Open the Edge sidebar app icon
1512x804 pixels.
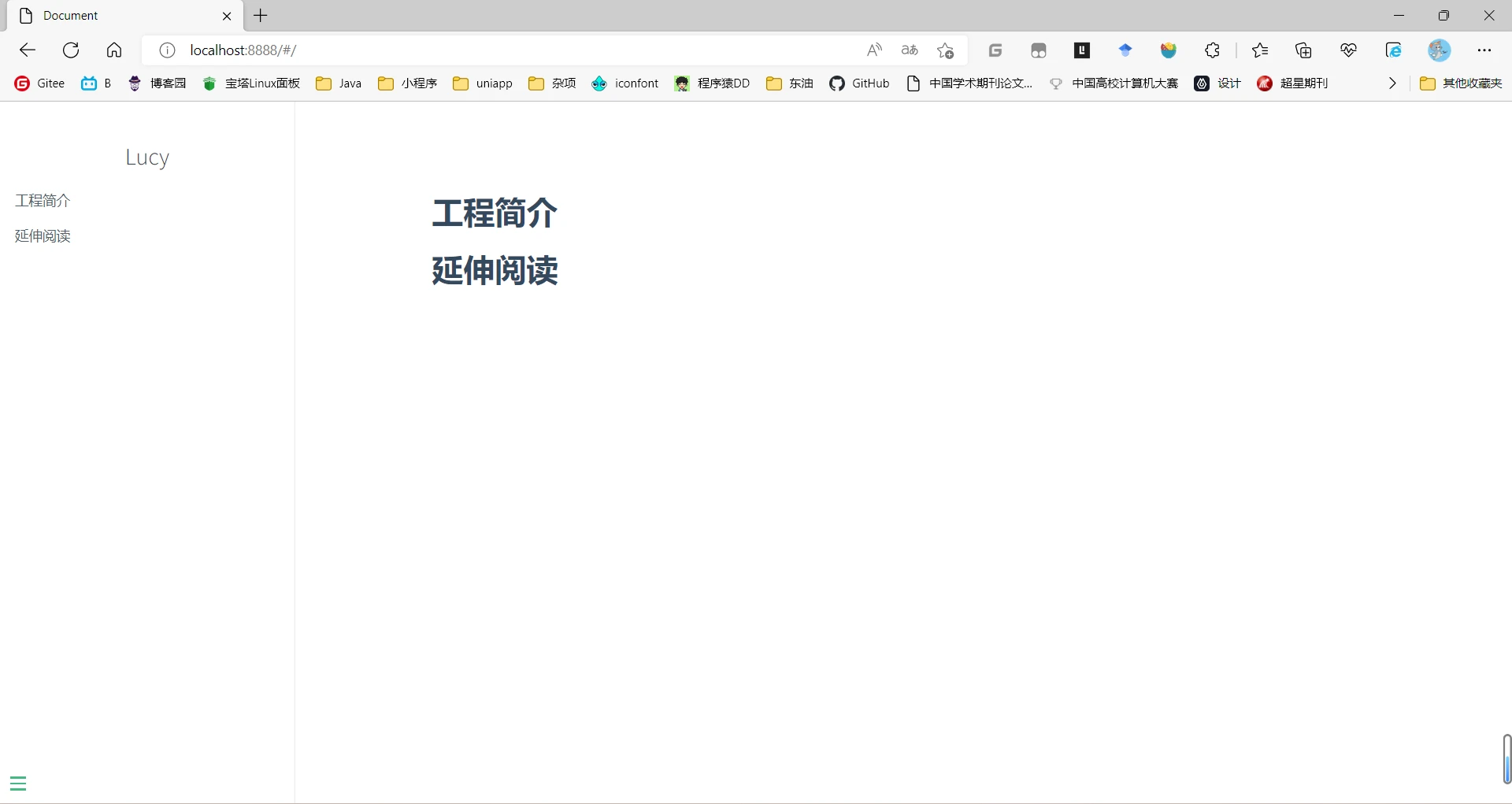1393,50
